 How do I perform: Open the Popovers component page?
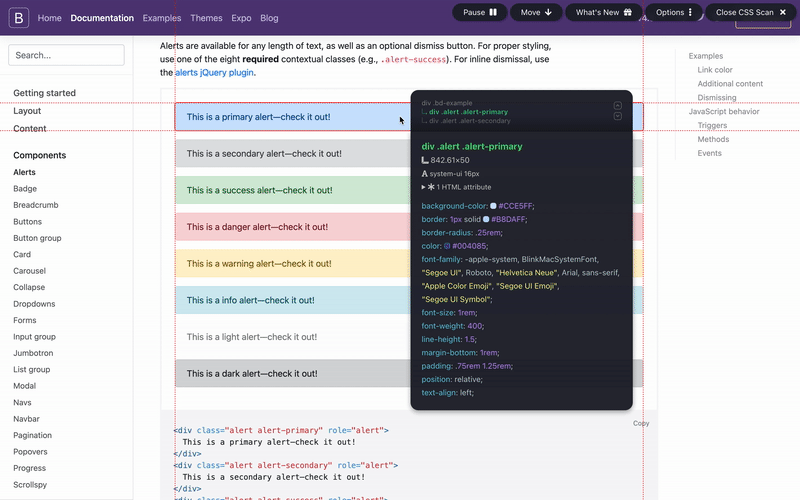pos(30,452)
